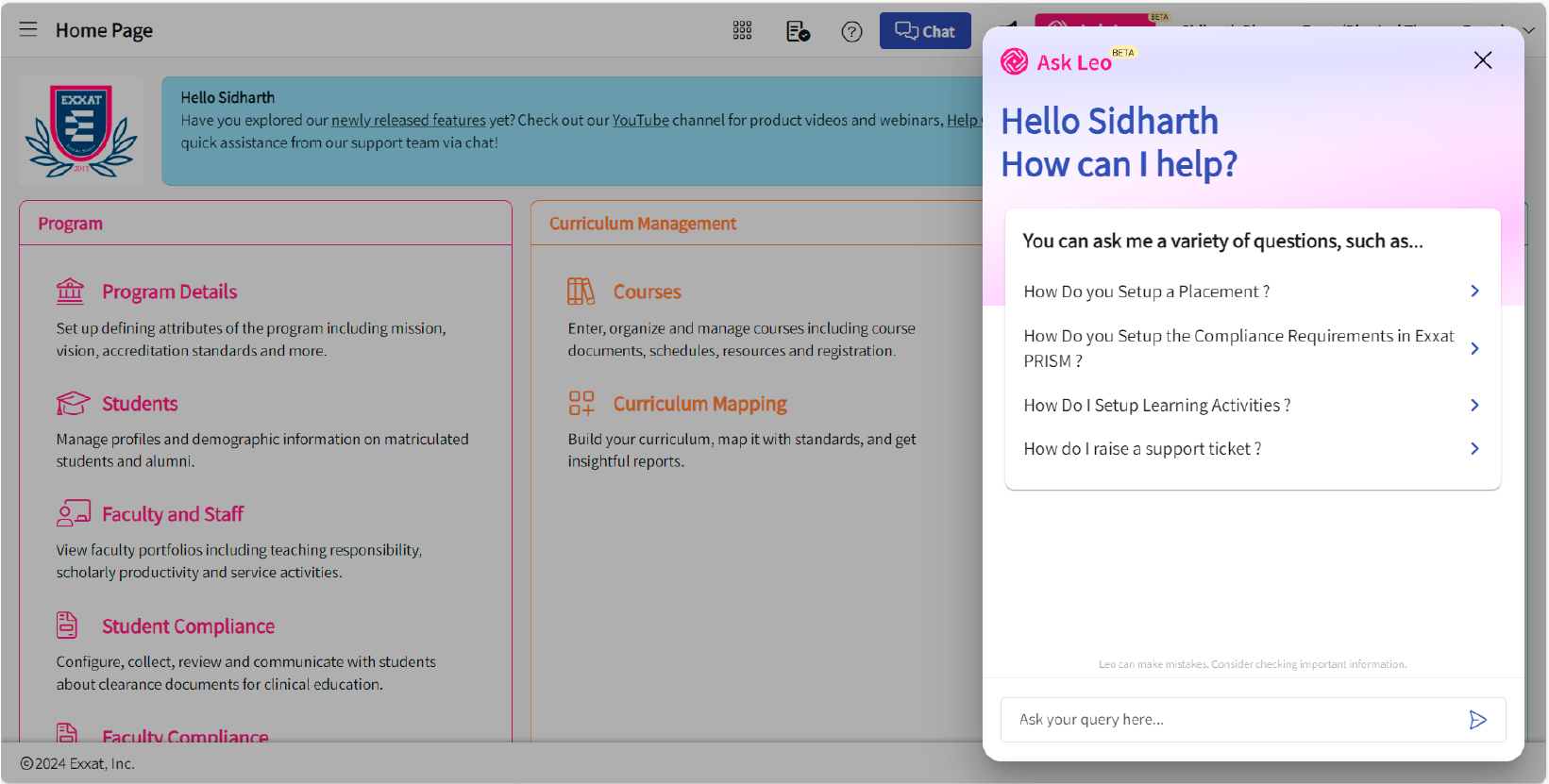Open the hamburger navigation menu
Screen dimensions: 1549x784
(x=28, y=29)
